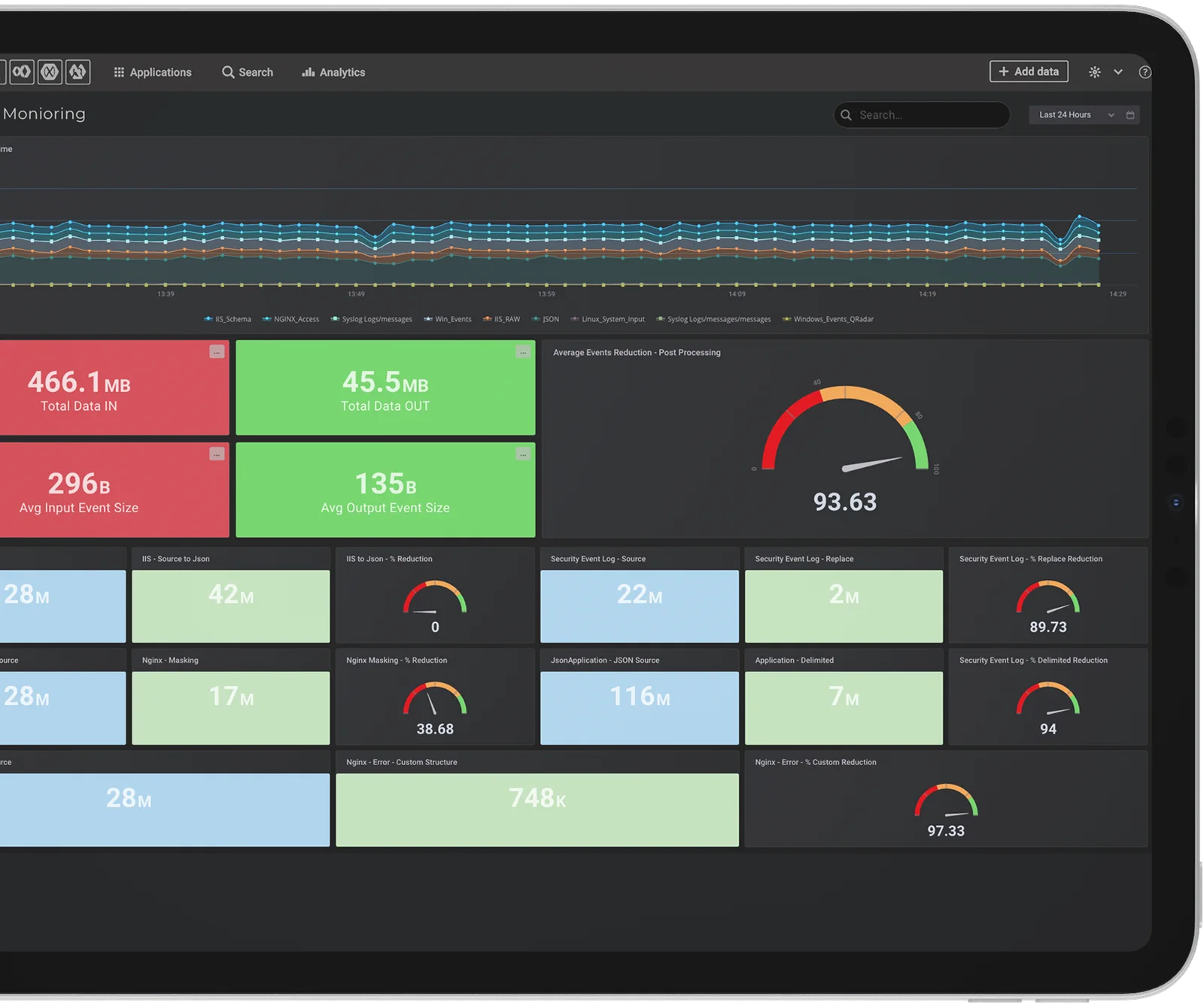This screenshot has height=1005, width=1204.
Task: Click the 94 Delimited Reduction gauge value
Action: click(x=1048, y=729)
